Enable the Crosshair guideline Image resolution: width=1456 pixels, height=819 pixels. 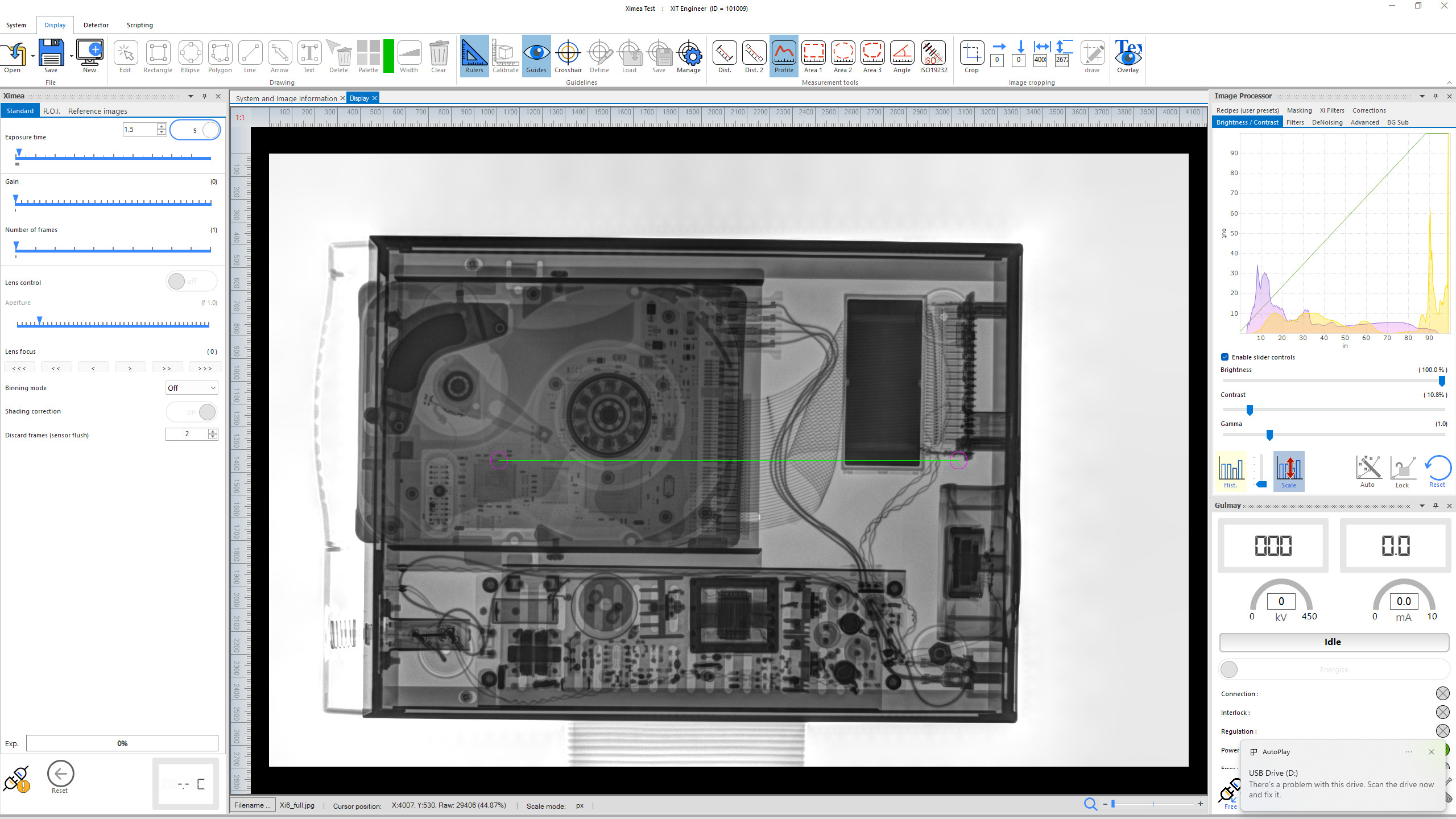click(x=568, y=56)
